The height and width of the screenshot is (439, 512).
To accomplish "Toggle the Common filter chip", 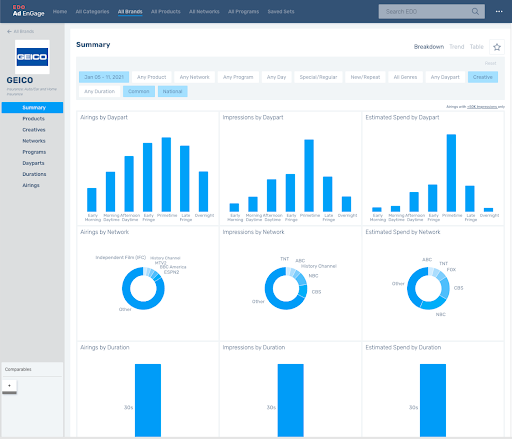I will coord(139,91).
